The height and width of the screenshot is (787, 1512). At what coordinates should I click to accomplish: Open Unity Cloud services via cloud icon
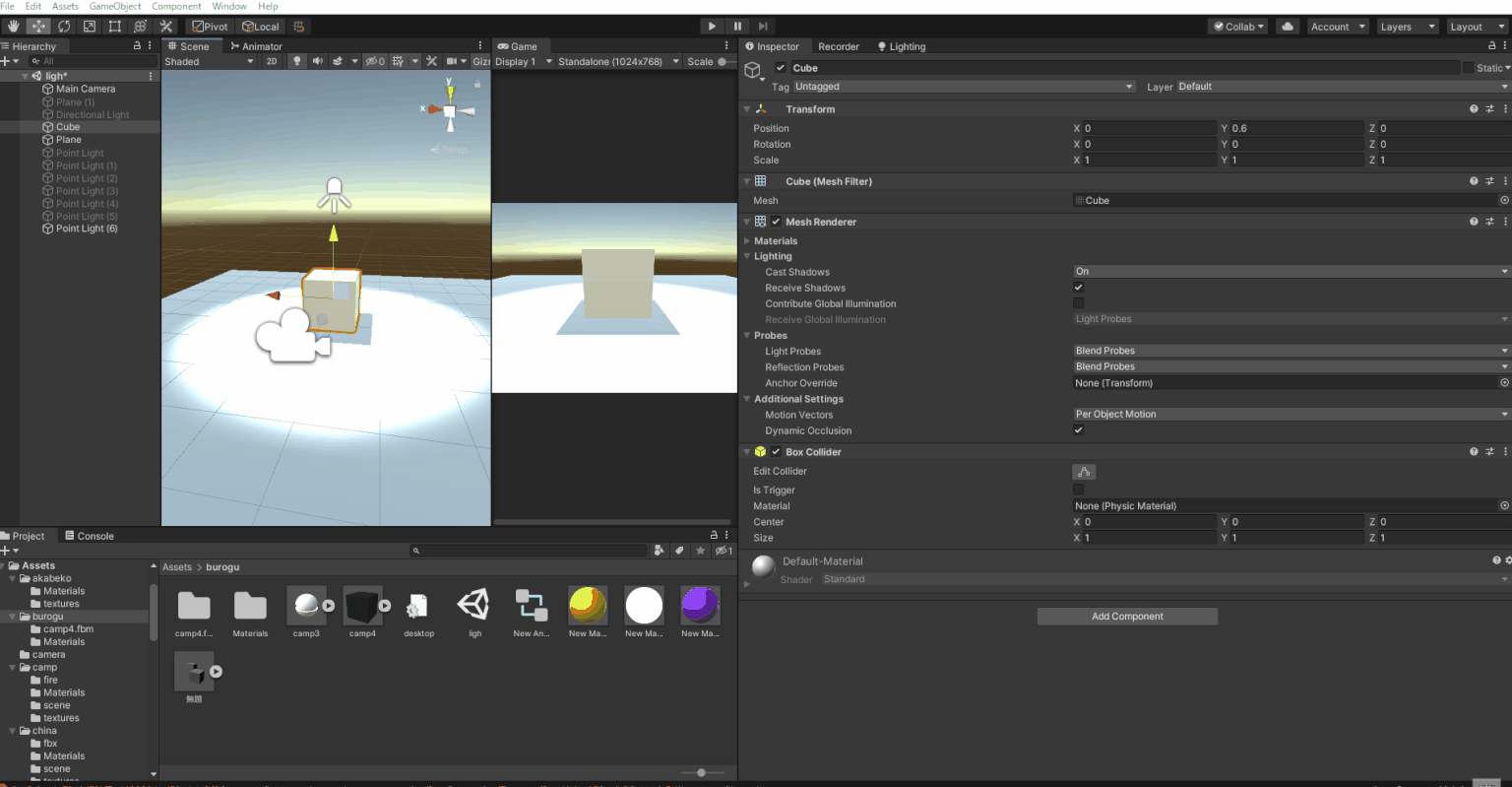pos(1288,26)
